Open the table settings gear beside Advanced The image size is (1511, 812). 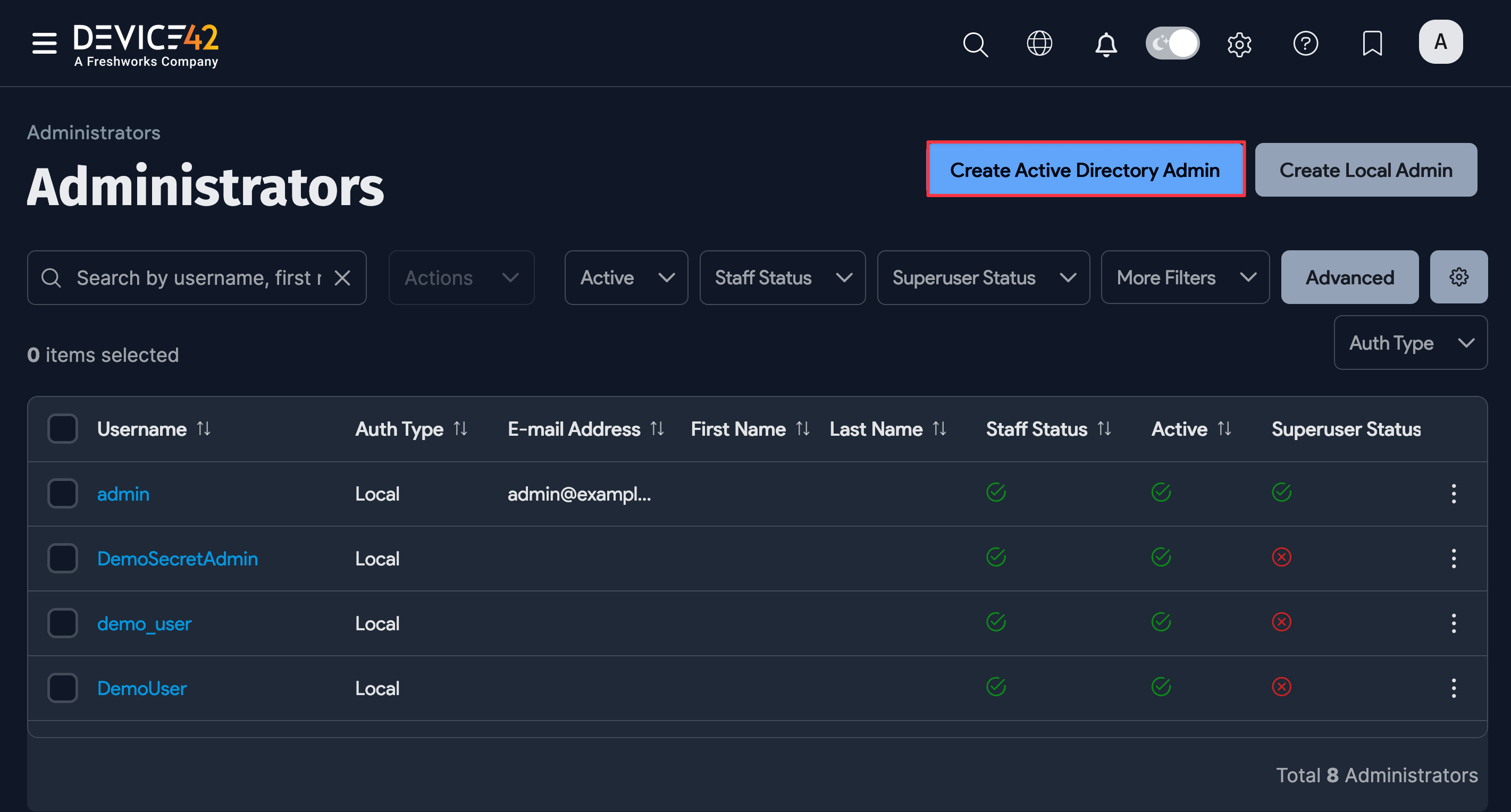[1459, 277]
